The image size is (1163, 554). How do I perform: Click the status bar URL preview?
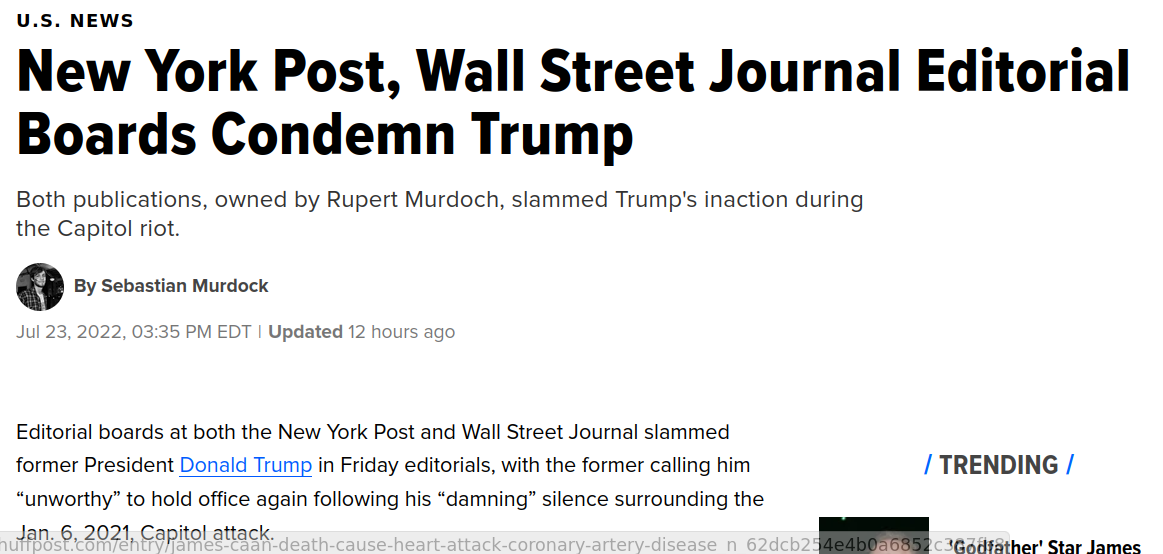click(504, 545)
